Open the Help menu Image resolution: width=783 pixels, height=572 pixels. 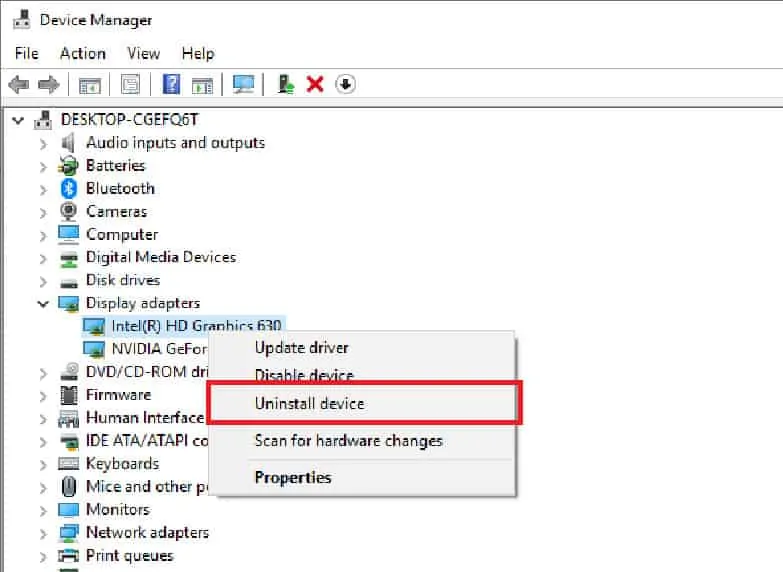(198, 53)
